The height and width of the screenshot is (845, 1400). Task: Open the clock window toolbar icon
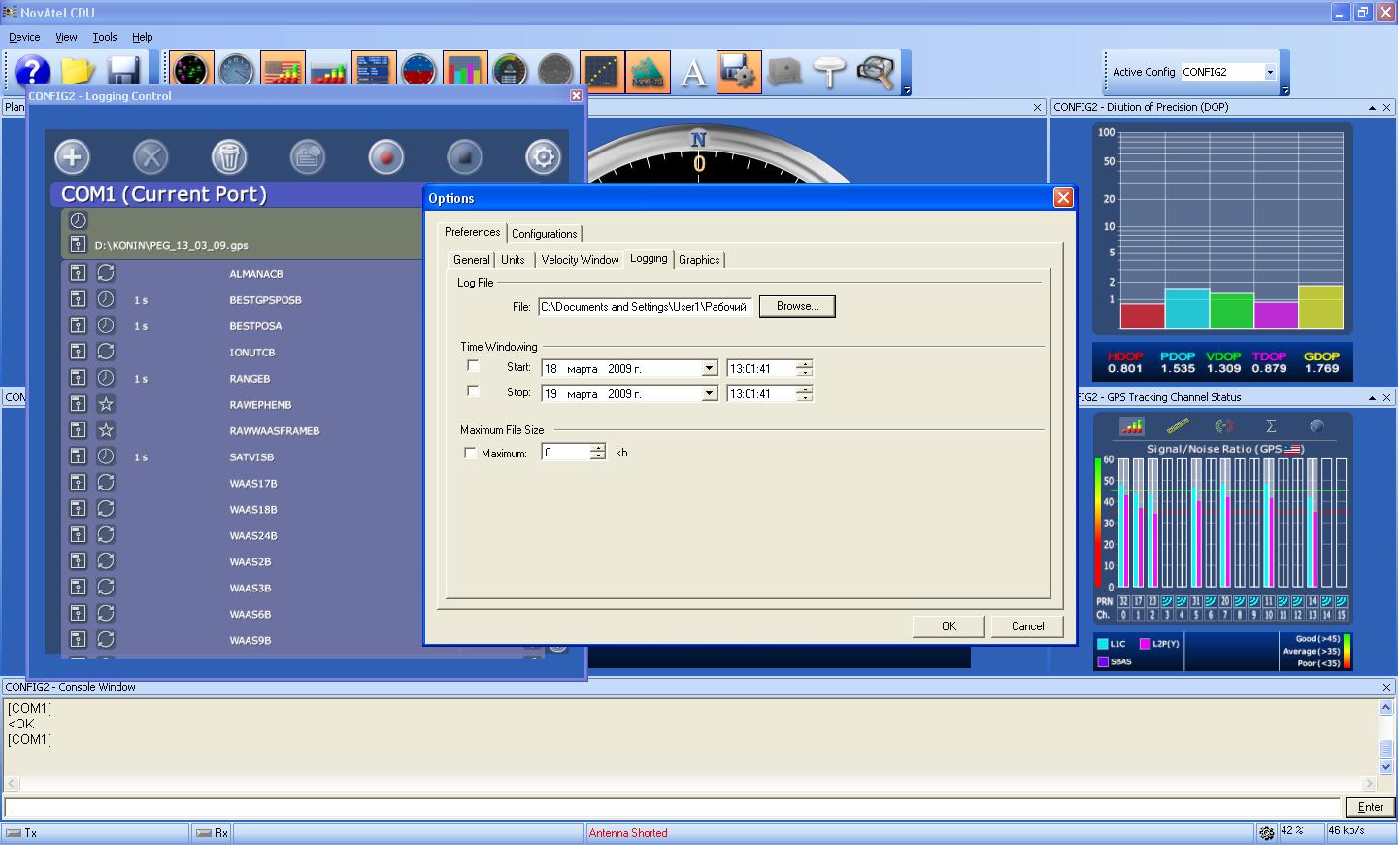tap(236, 72)
